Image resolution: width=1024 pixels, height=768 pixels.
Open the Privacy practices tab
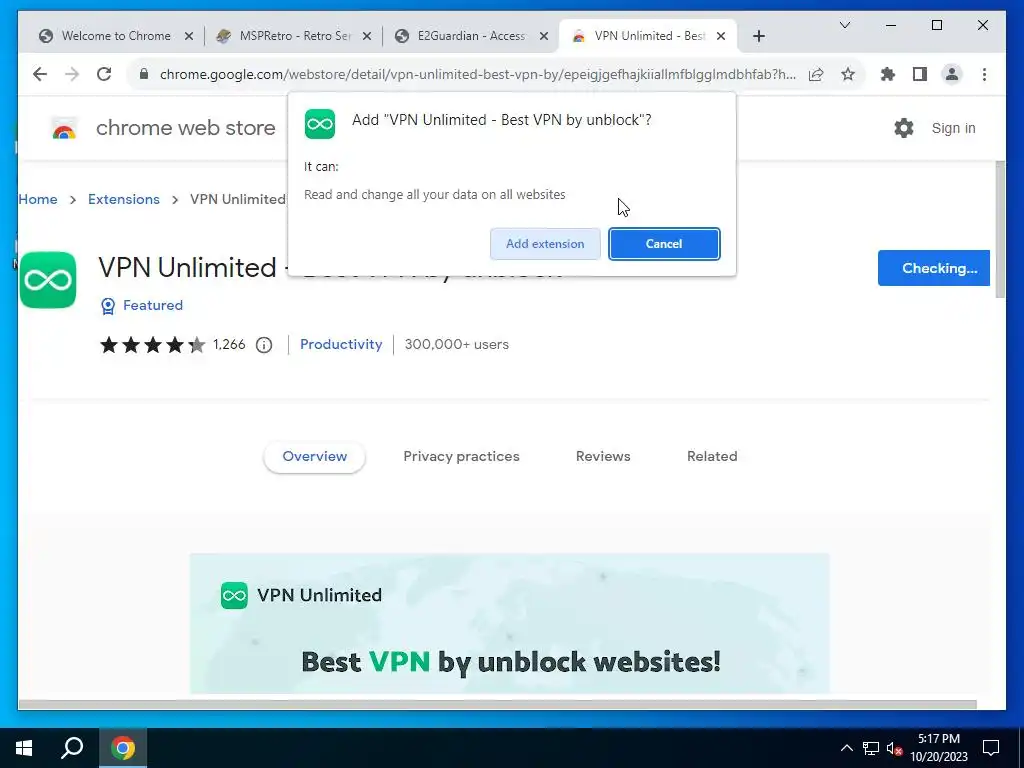click(461, 456)
